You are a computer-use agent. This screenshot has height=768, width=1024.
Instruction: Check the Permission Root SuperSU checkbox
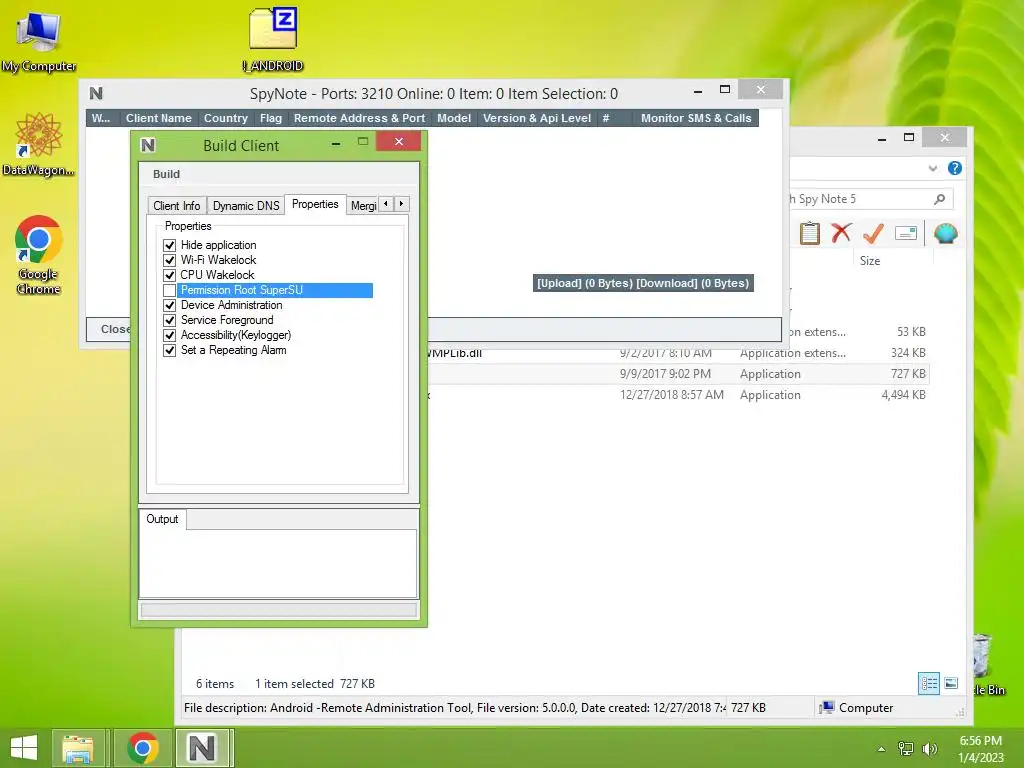click(x=170, y=290)
